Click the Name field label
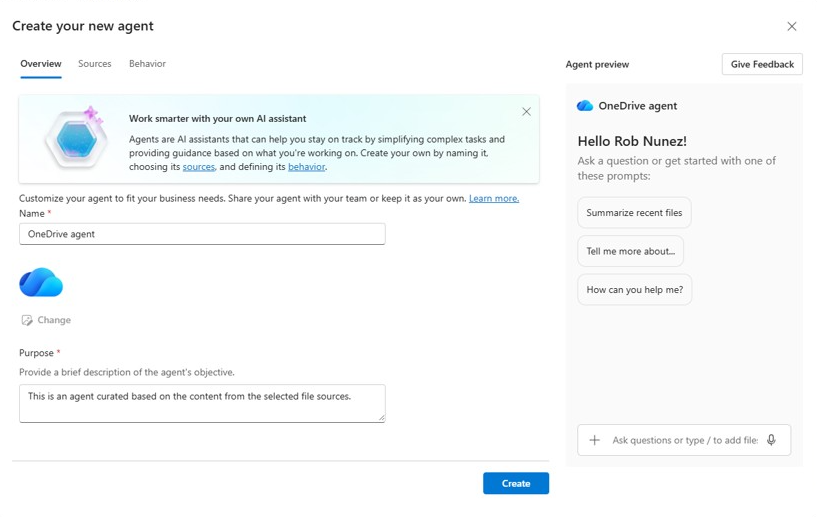This screenshot has width=817, height=517. tap(32, 214)
